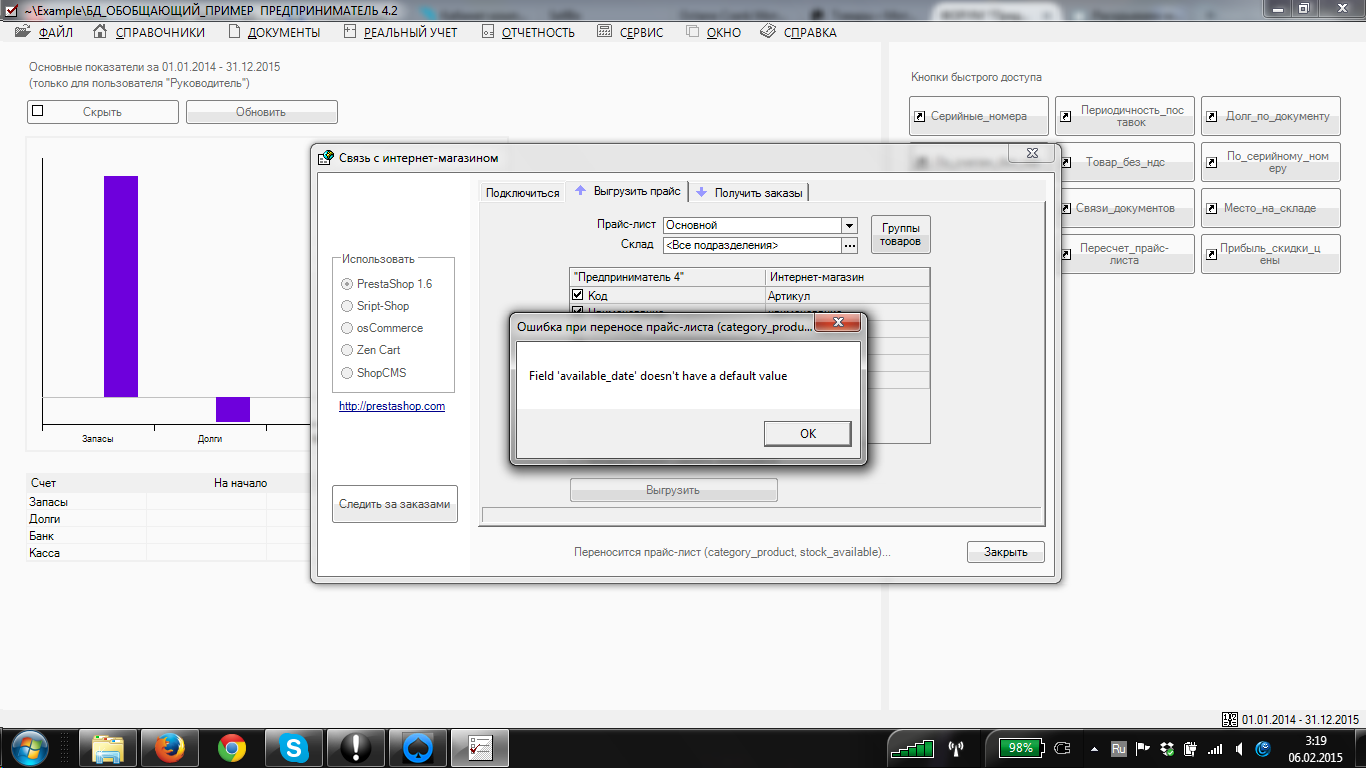Click the Dropbox tray icon

1166,748
